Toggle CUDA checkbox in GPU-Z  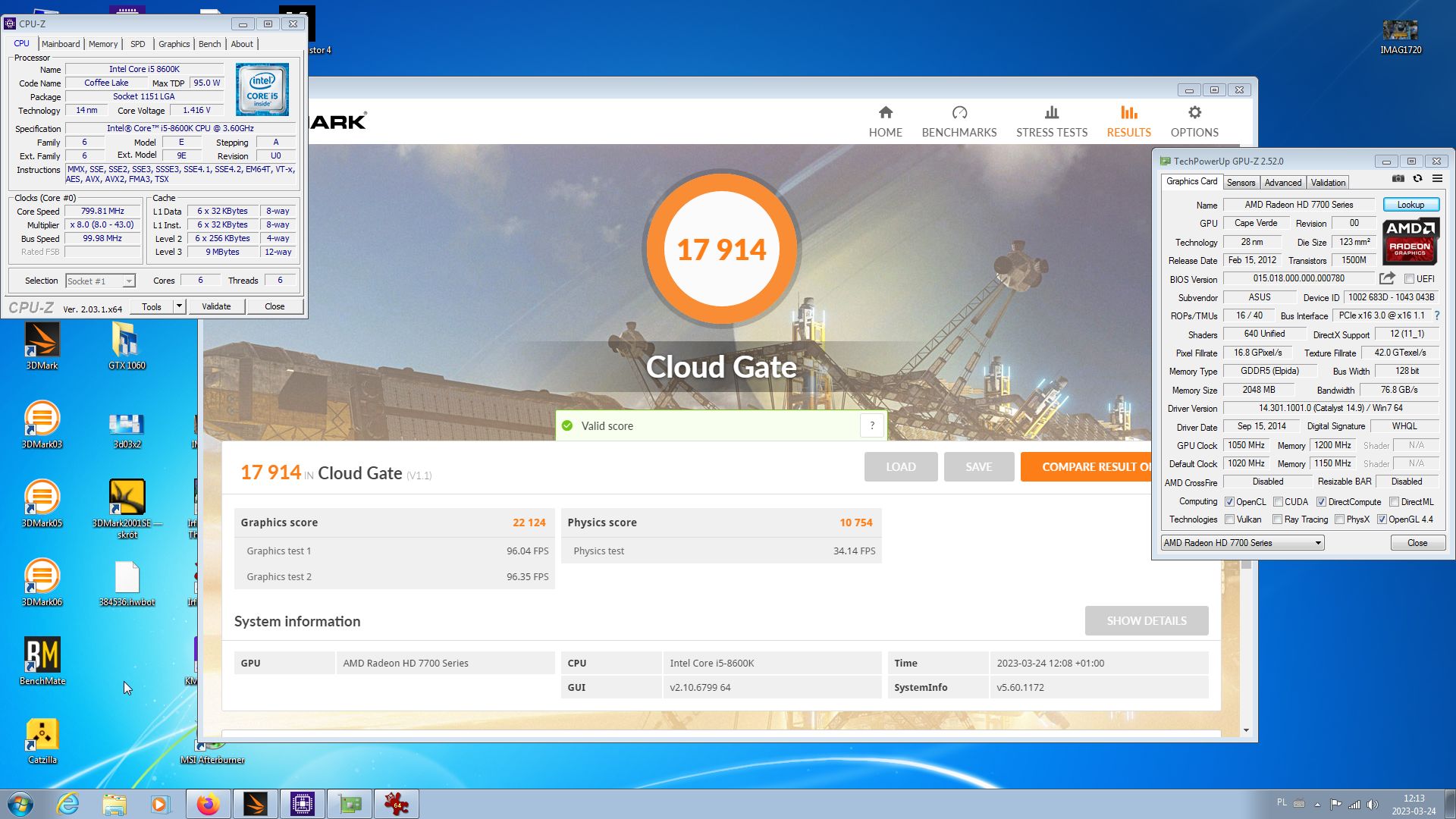(x=1278, y=502)
